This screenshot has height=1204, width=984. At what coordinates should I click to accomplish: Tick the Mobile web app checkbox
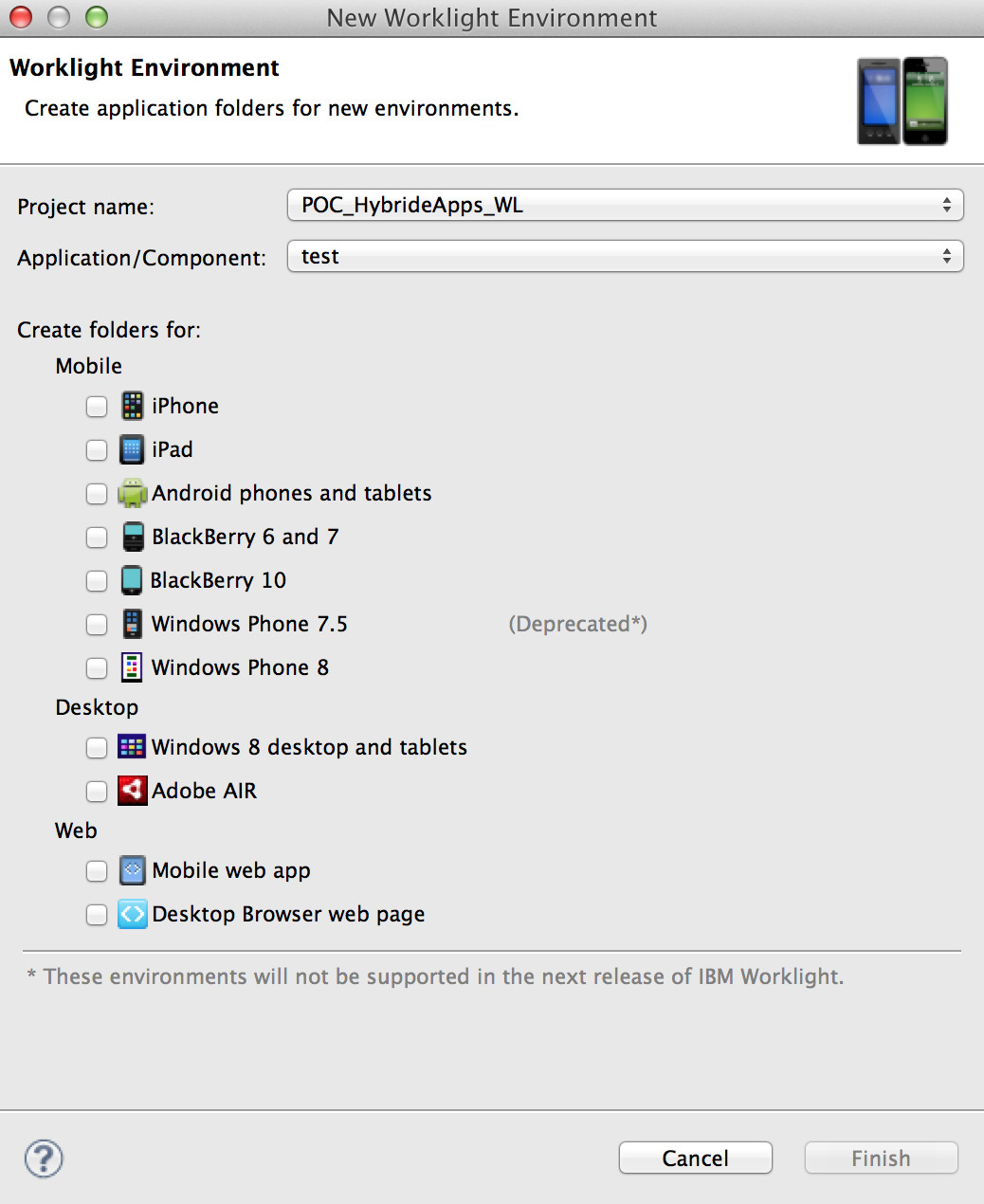pyautogui.click(x=97, y=871)
